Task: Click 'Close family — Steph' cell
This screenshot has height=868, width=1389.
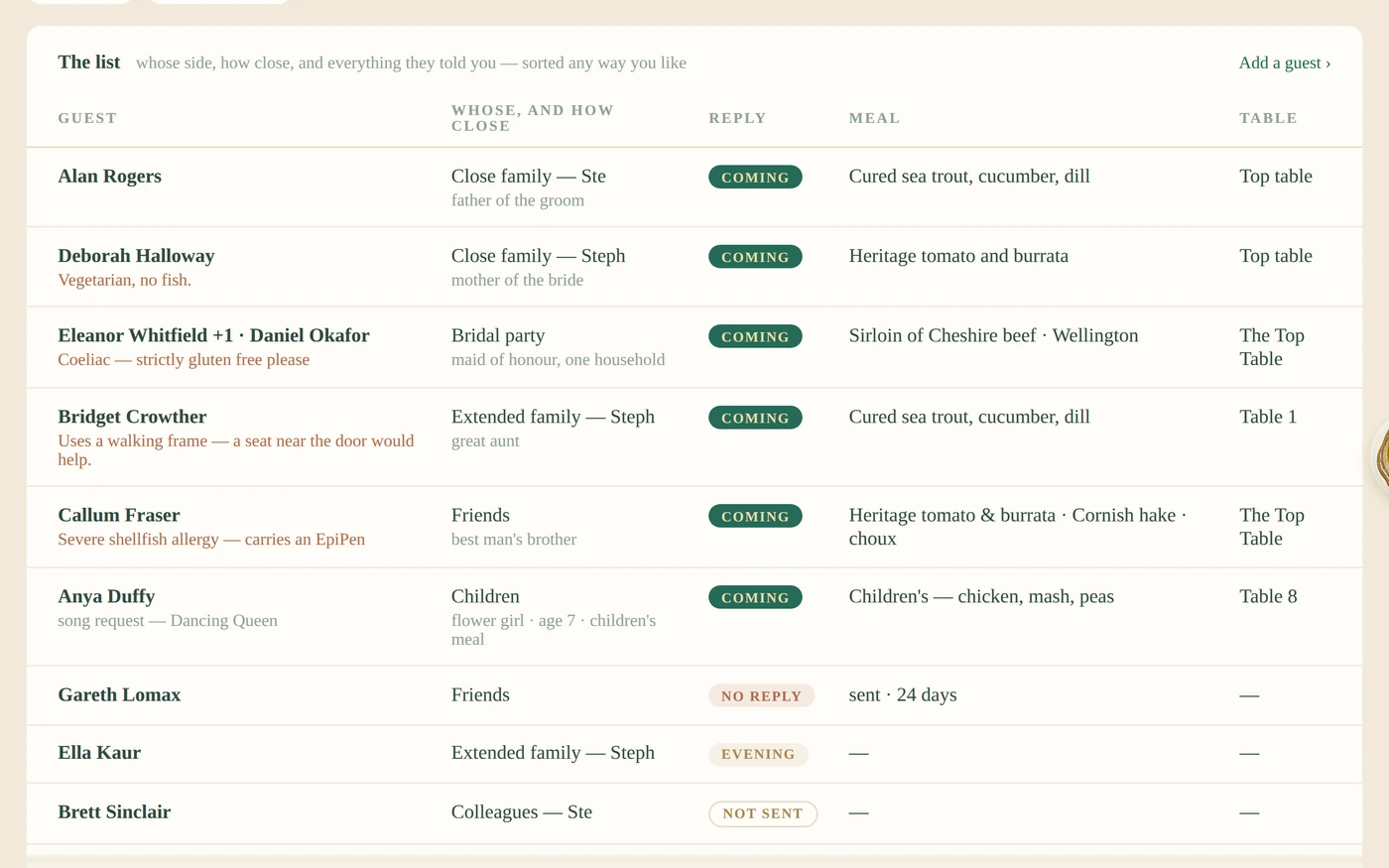Action: [538, 256]
